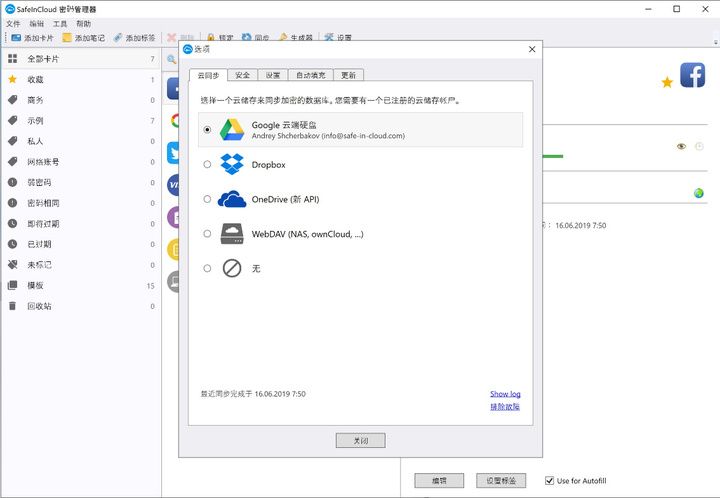Click the 同步 sync toolbar icon
This screenshot has width=720, height=498.
(x=247, y=38)
